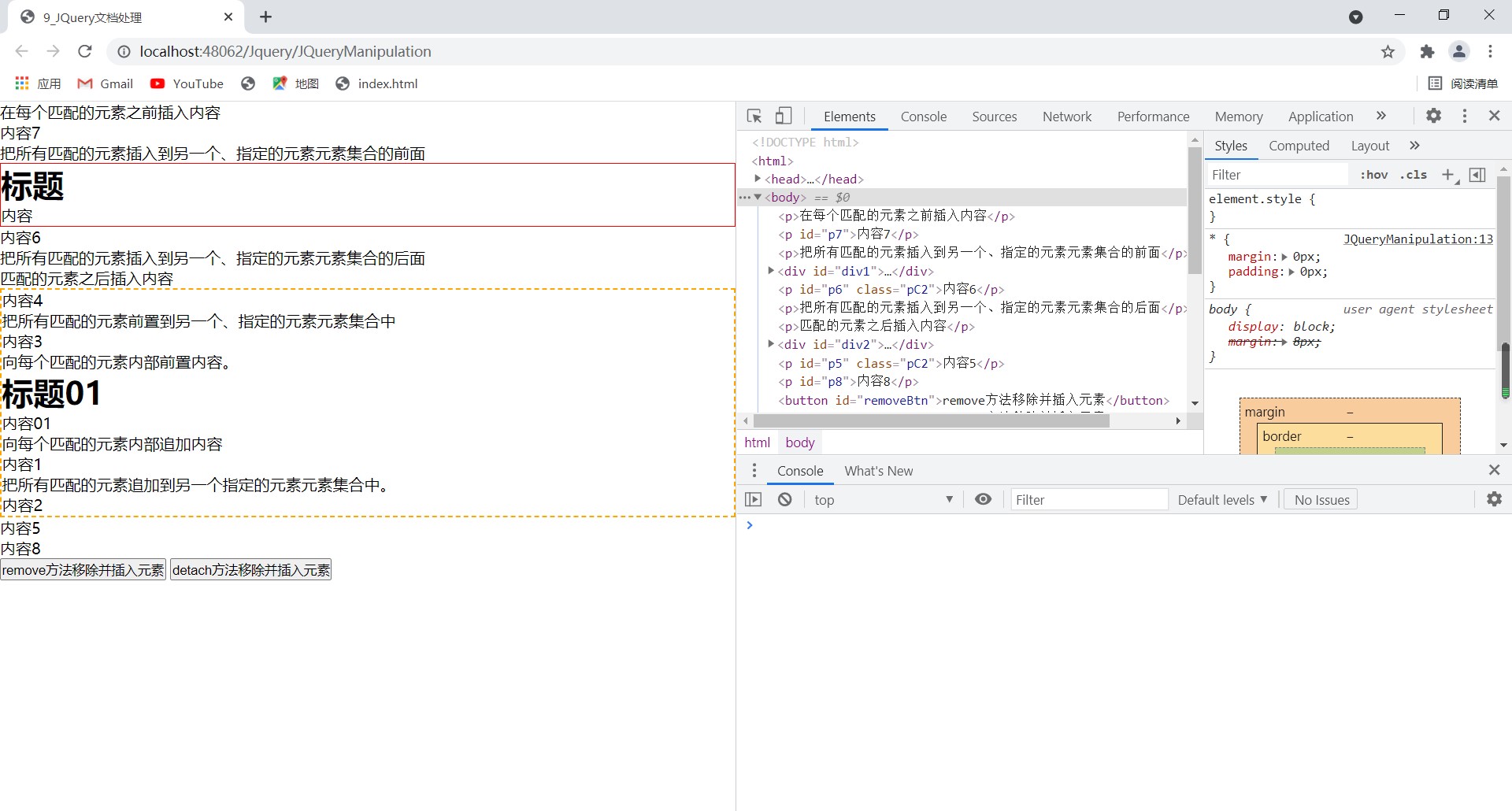Image resolution: width=1512 pixels, height=811 pixels.
Task: Focus the console Filter input field
Action: click(x=1089, y=499)
